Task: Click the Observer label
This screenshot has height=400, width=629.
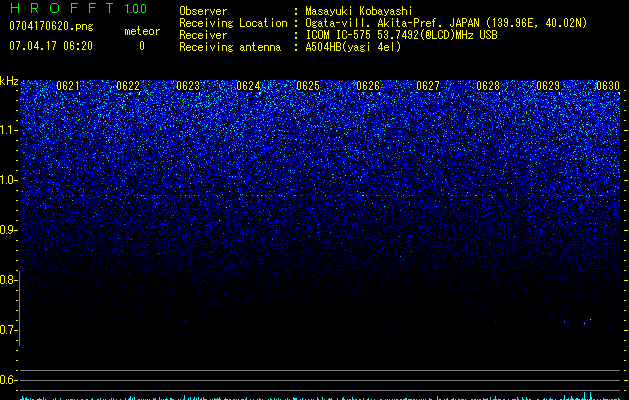Action: tap(203, 11)
